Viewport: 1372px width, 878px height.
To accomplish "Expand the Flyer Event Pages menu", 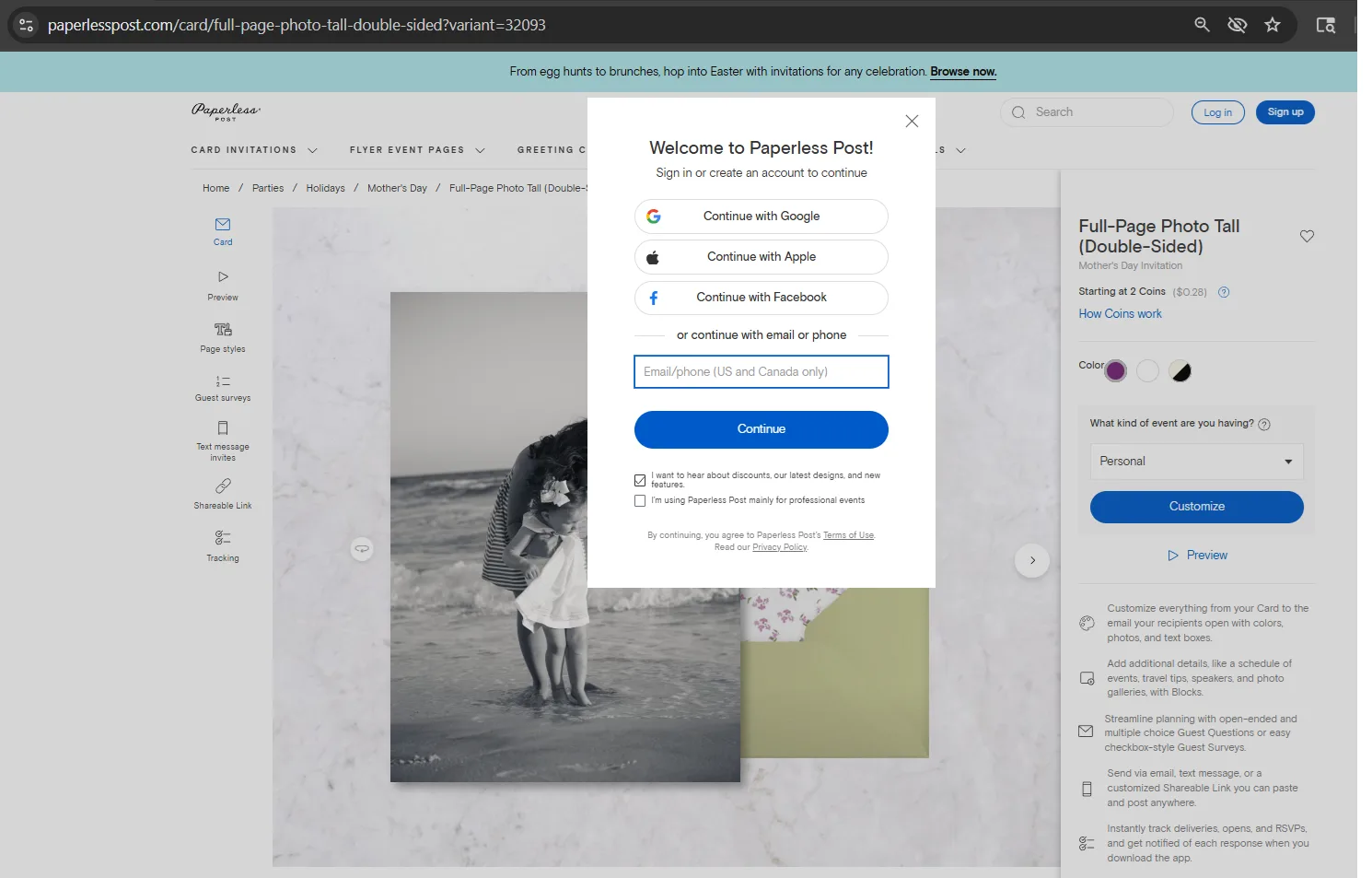I will click(417, 150).
